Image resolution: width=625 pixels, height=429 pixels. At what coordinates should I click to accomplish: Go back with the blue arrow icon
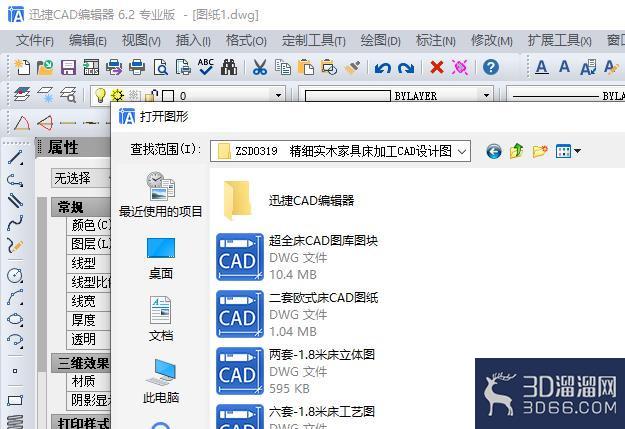pyautogui.click(x=494, y=152)
